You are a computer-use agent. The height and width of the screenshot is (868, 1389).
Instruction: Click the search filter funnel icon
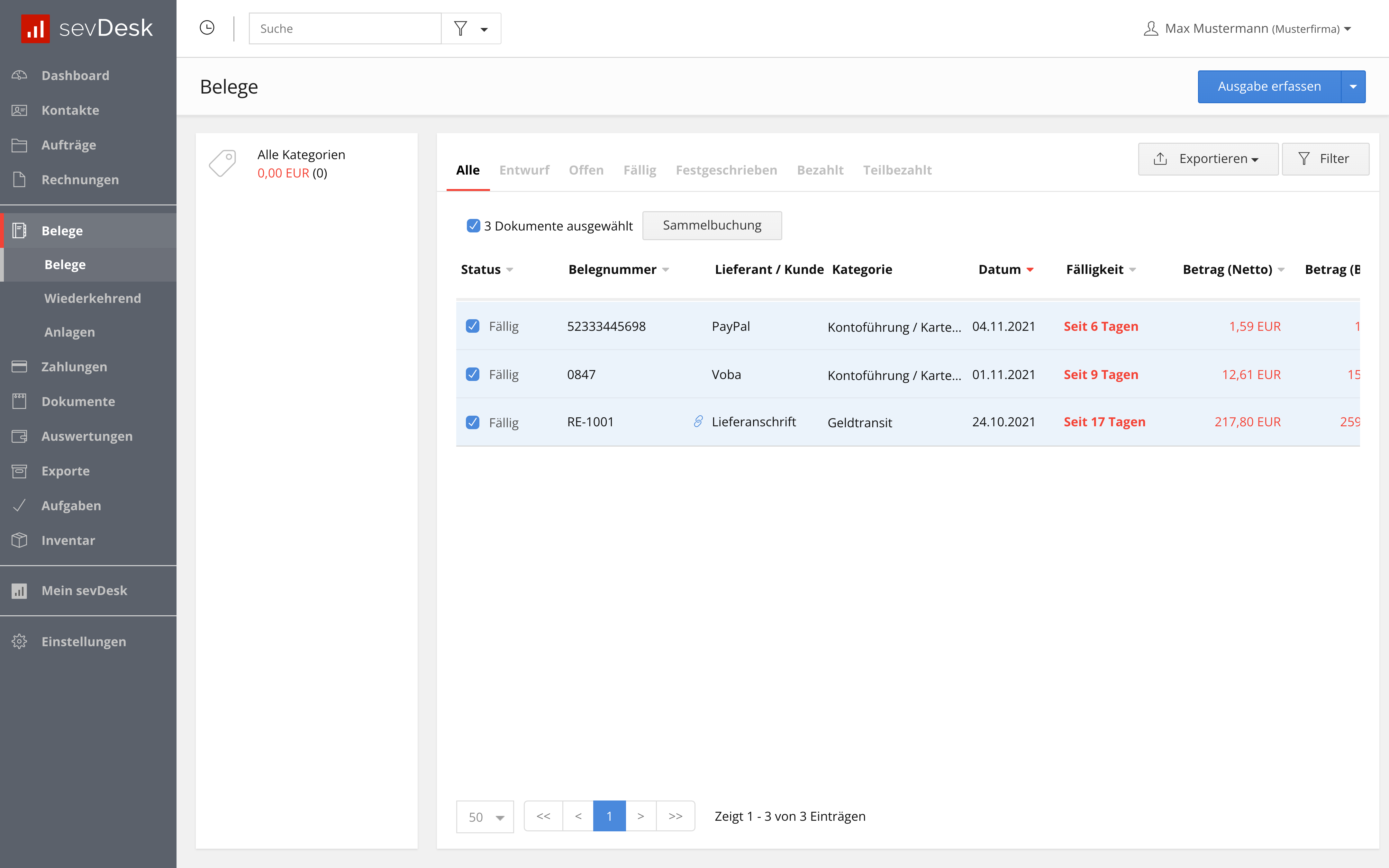(460, 28)
